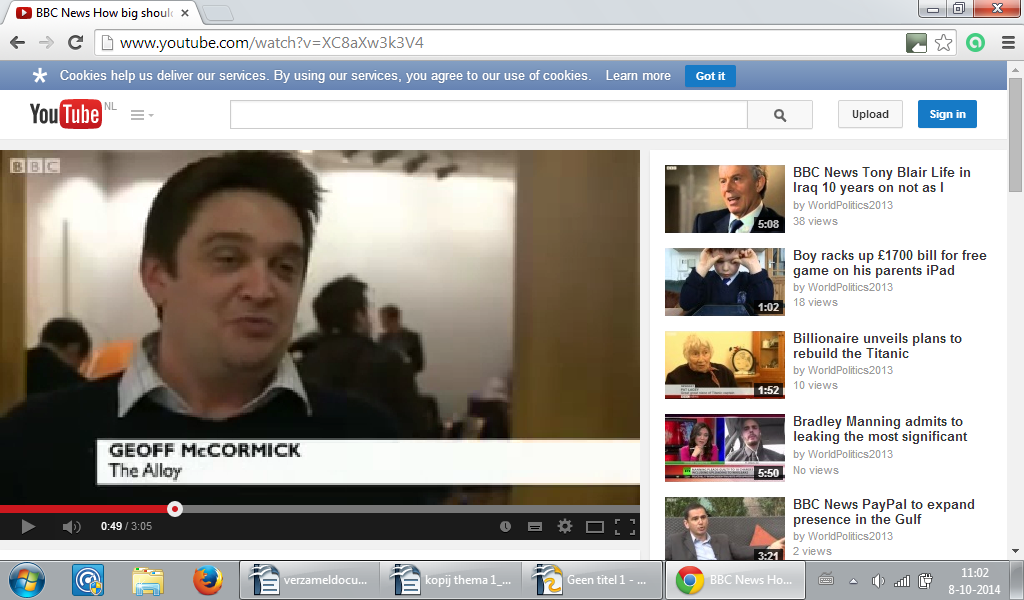This screenshot has width=1024, height=600.
Task: Open the taskbar clock showing 11:02
Action: tap(974, 580)
